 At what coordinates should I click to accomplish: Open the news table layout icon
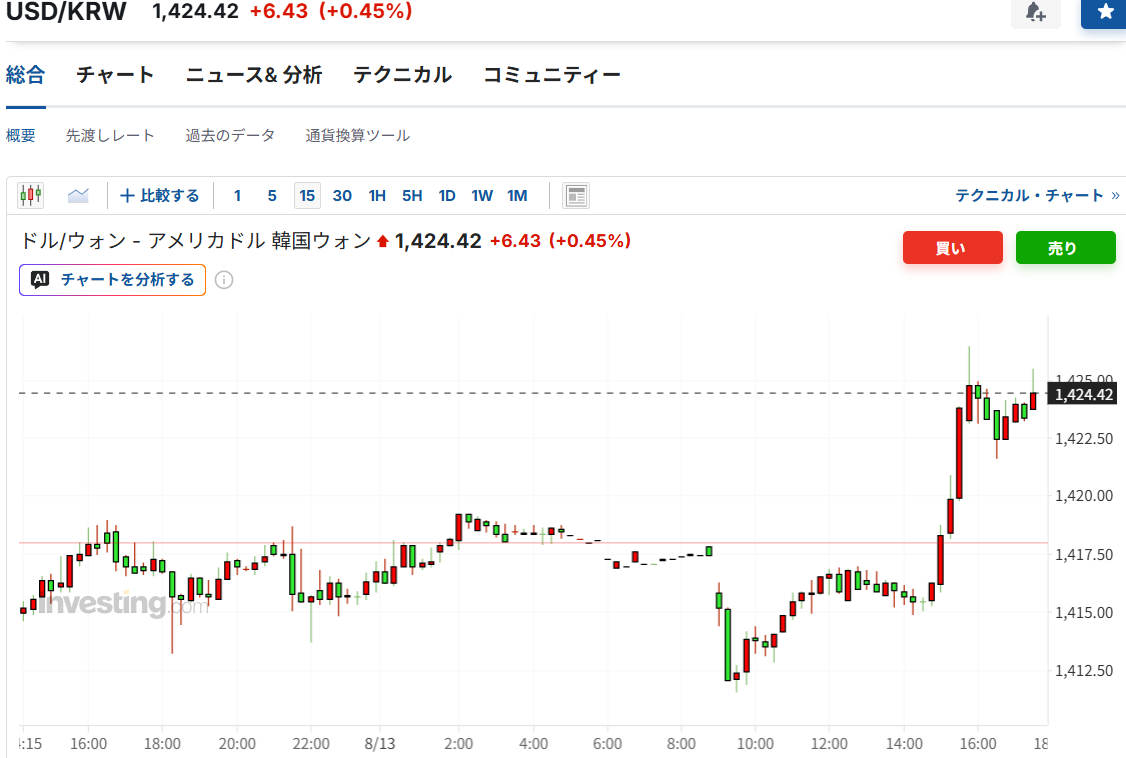coord(576,195)
